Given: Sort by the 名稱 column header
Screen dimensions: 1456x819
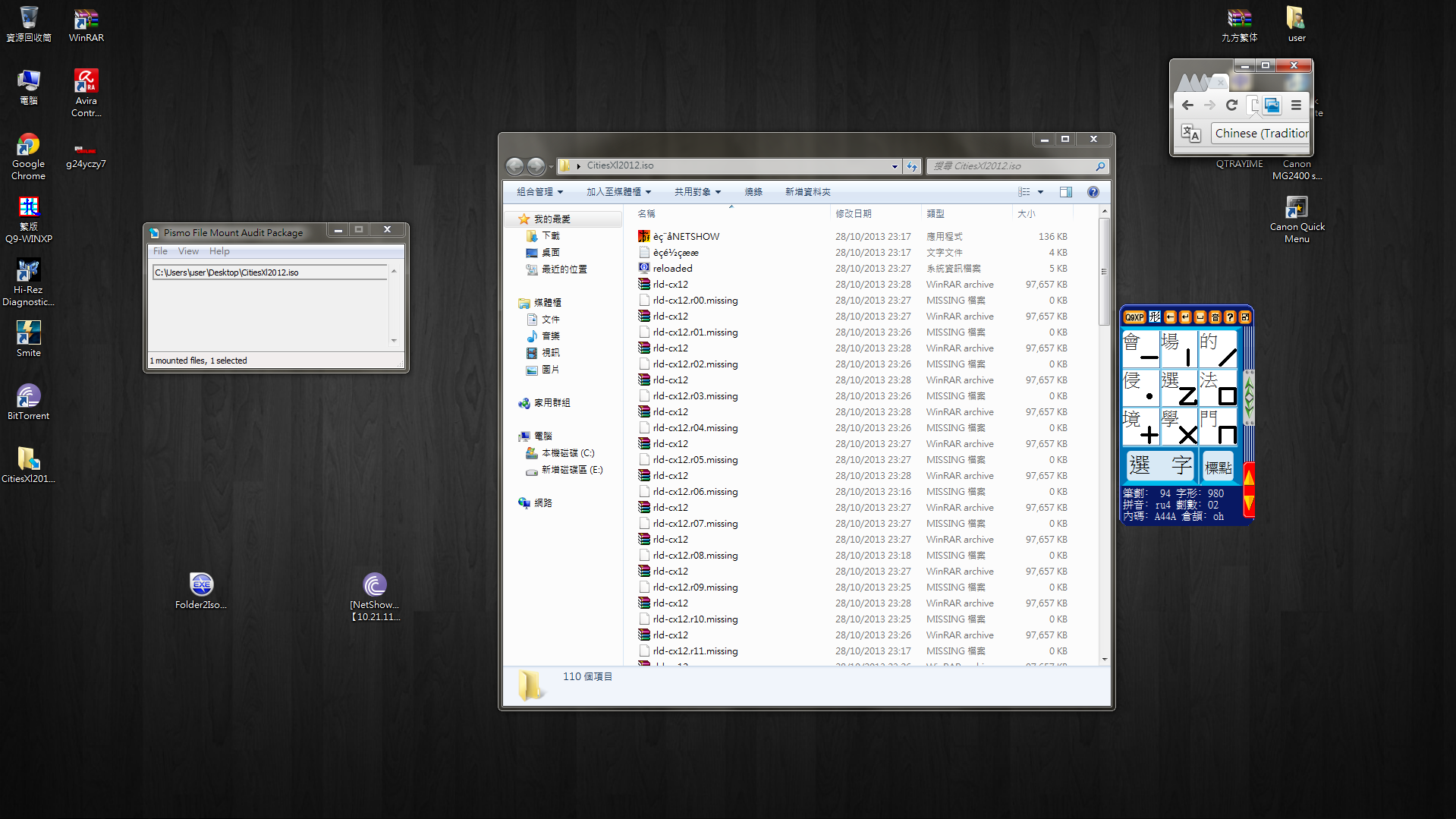Looking at the screenshot, I should pyautogui.click(x=646, y=214).
